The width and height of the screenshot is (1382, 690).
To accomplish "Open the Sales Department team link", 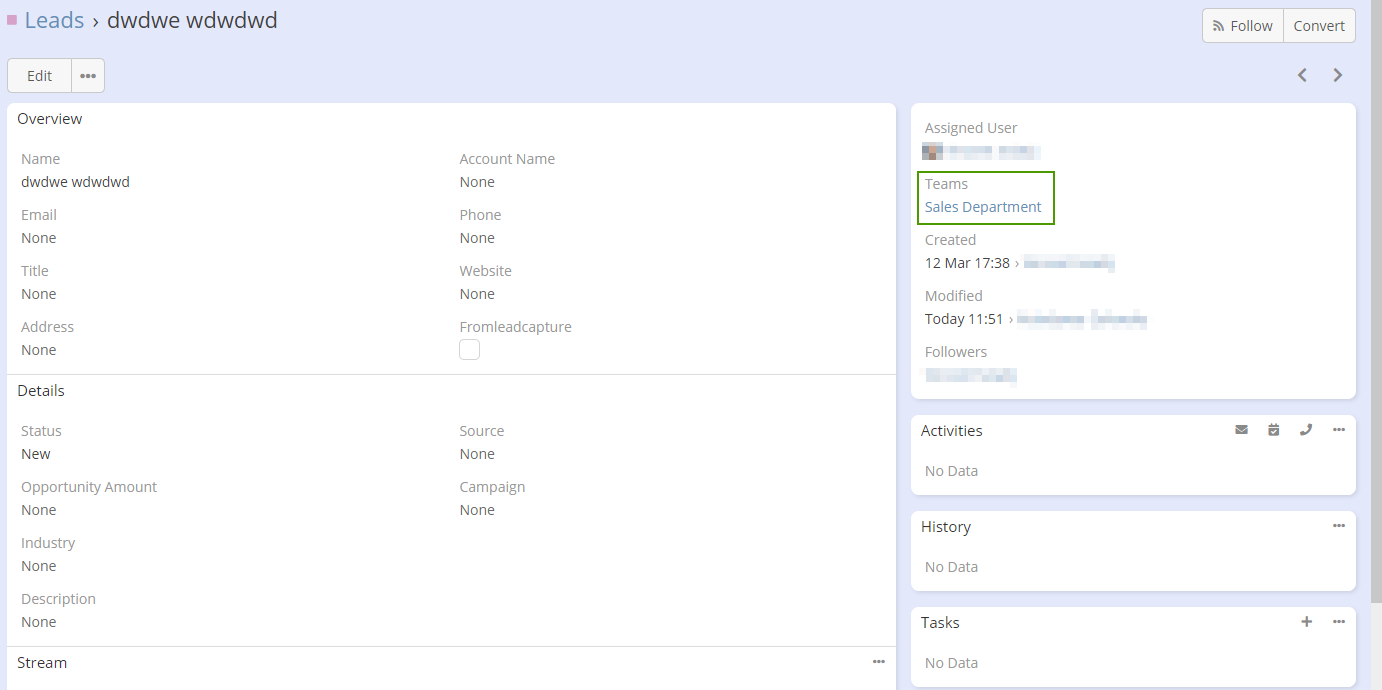I will pos(983,207).
